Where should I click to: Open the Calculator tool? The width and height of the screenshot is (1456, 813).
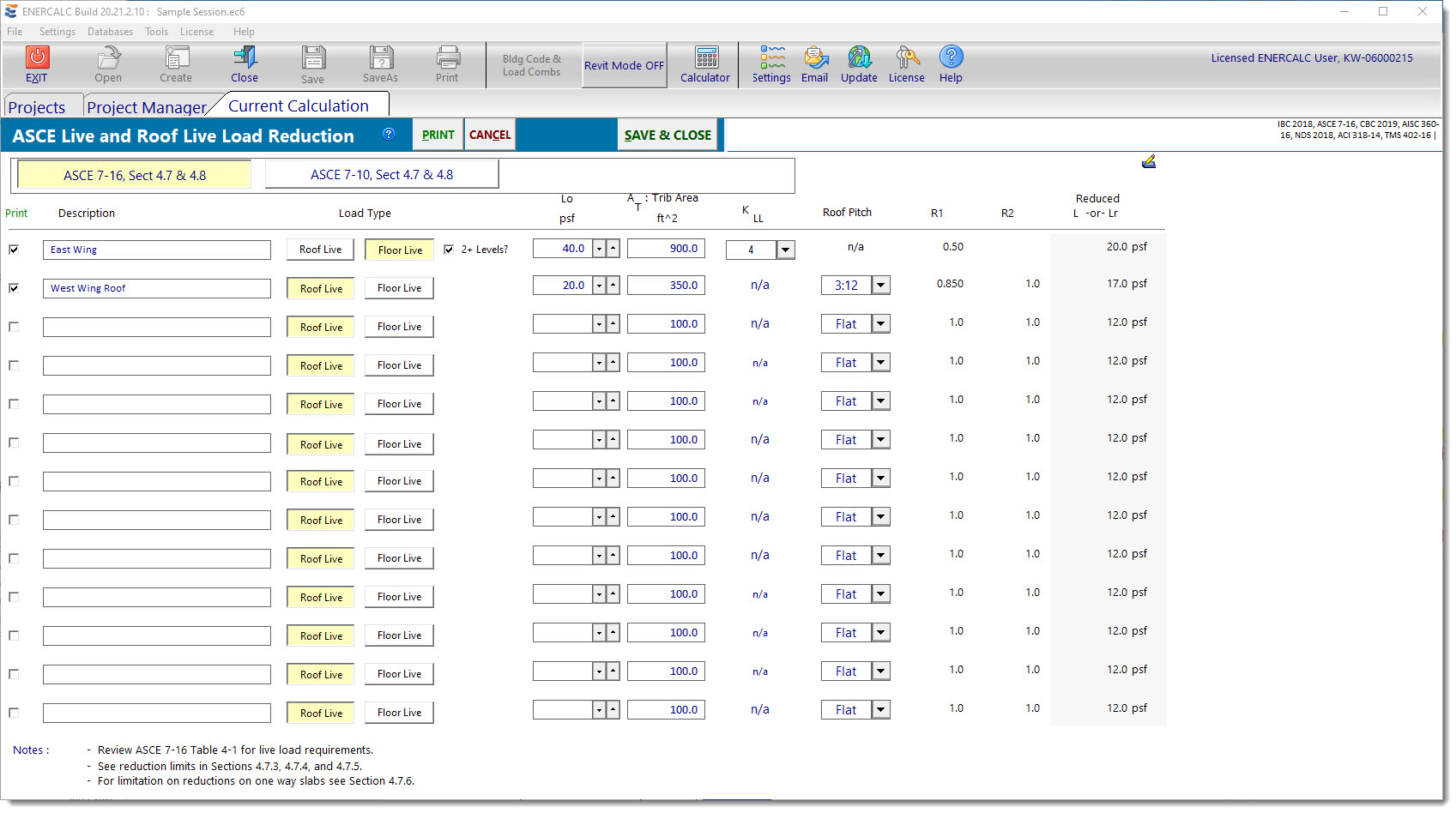(x=705, y=57)
